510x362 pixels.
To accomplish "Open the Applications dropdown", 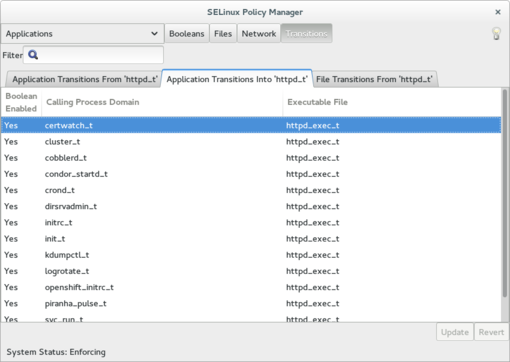I will pyautogui.click(x=82, y=34).
